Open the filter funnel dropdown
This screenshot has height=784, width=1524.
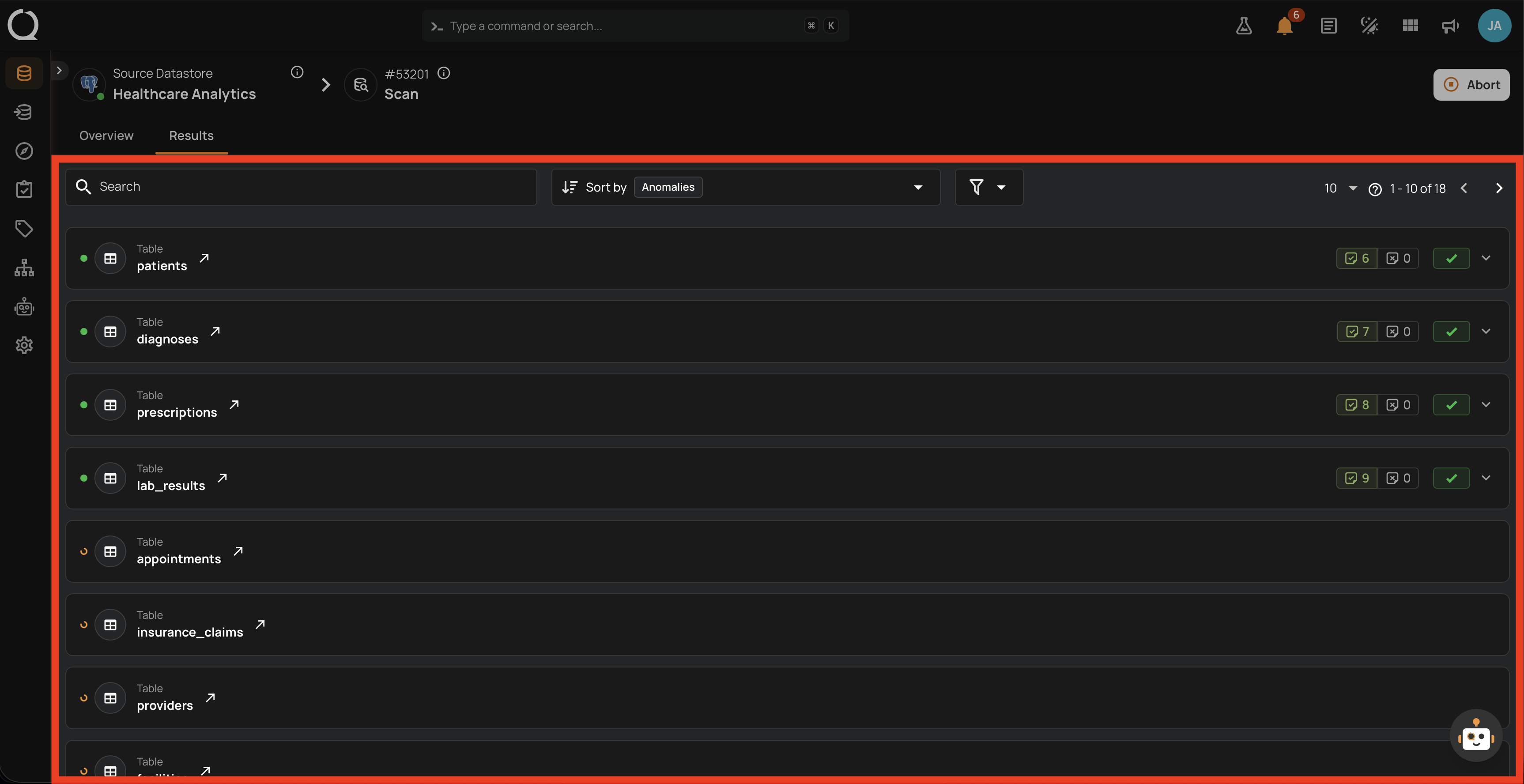click(x=988, y=187)
